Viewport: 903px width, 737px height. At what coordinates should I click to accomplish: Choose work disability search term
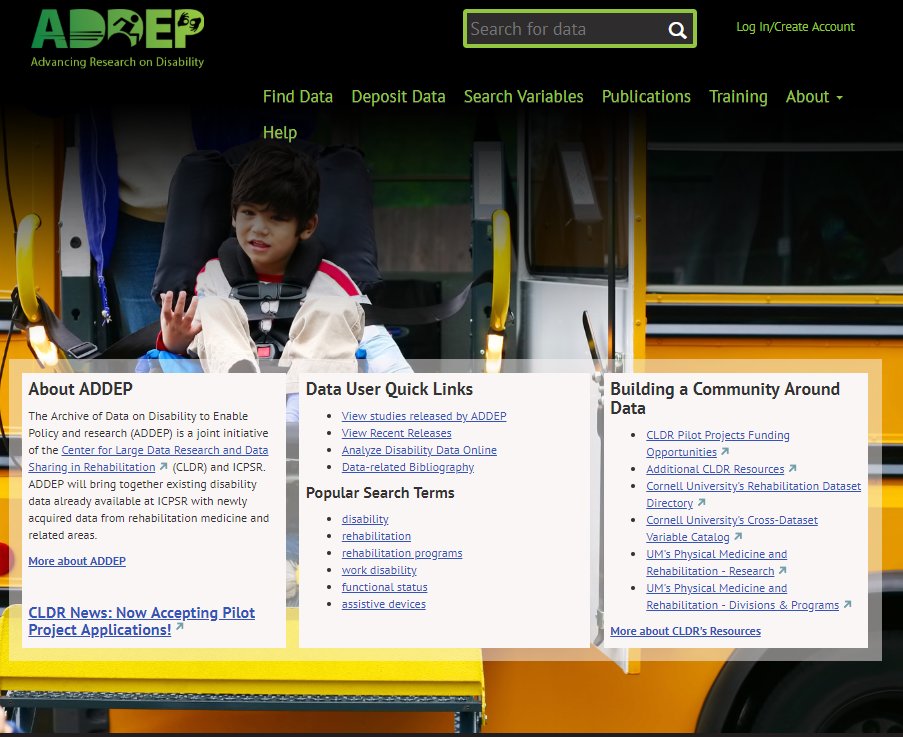point(379,570)
